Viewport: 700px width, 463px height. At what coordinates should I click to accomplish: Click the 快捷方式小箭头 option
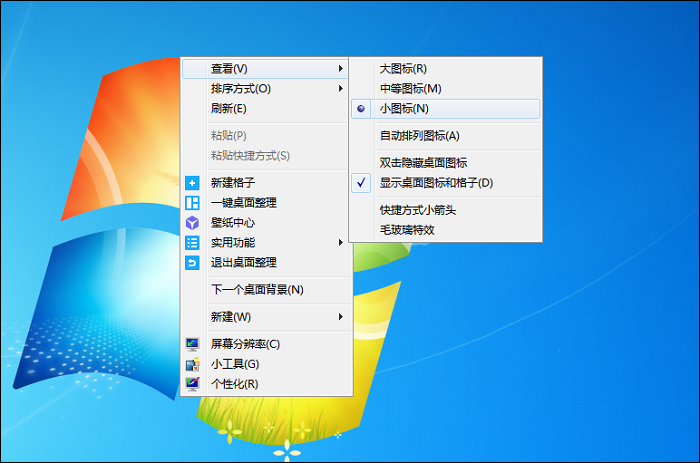coord(417,210)
